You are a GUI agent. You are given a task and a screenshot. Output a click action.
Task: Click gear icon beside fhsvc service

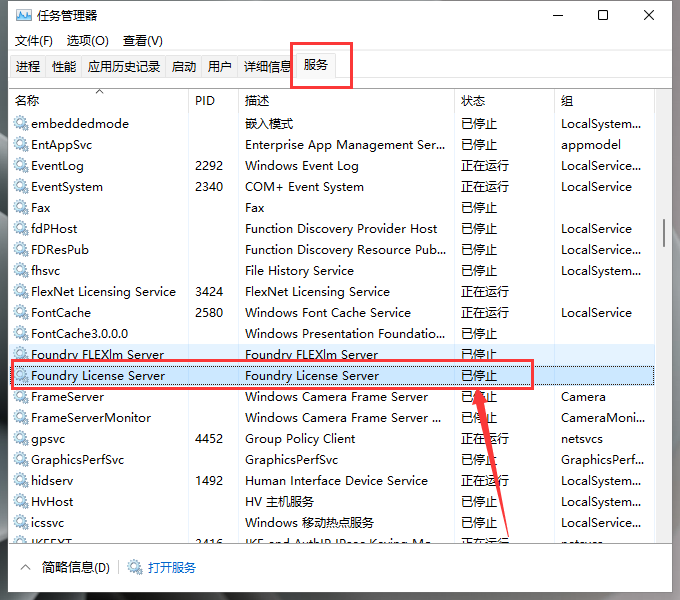[21, 271]
